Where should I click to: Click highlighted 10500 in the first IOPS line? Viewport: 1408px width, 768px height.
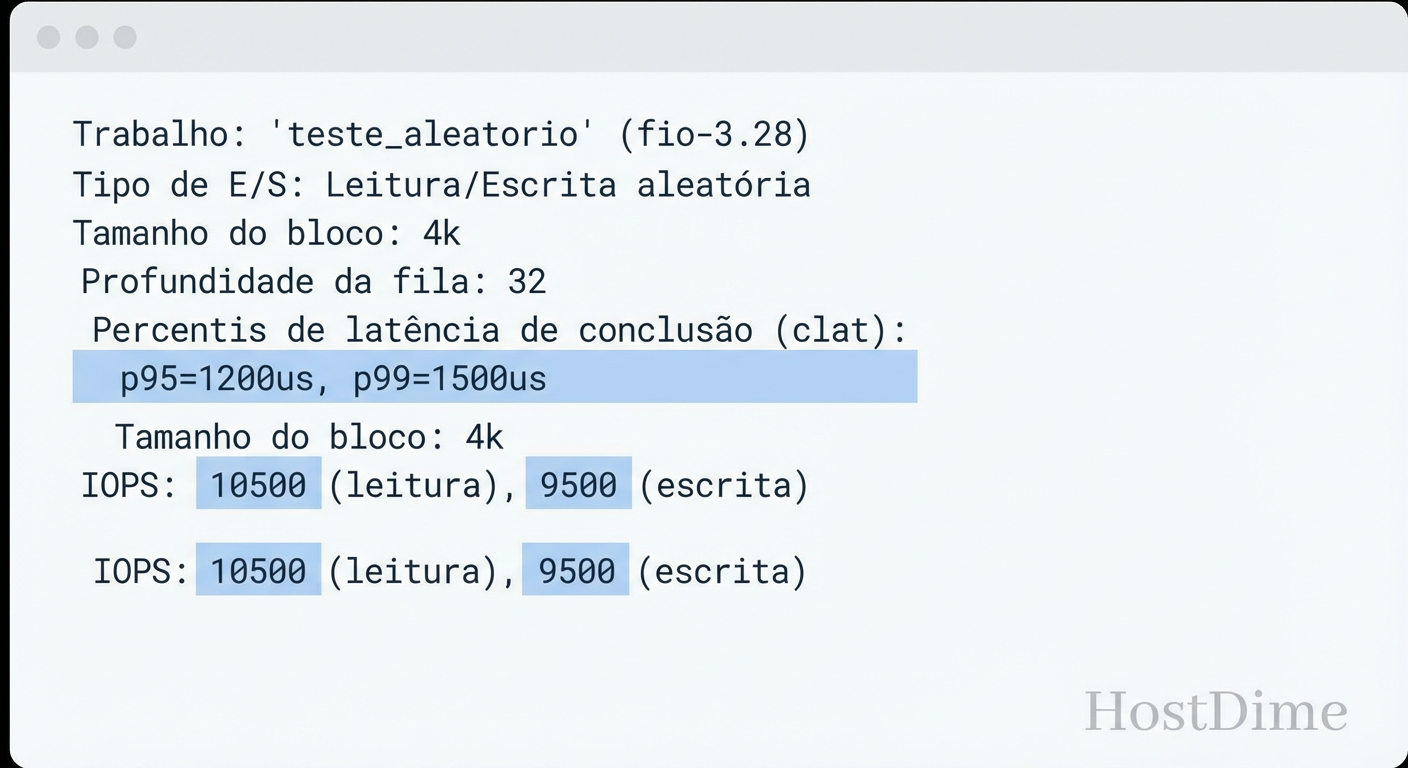click(258, 485)
